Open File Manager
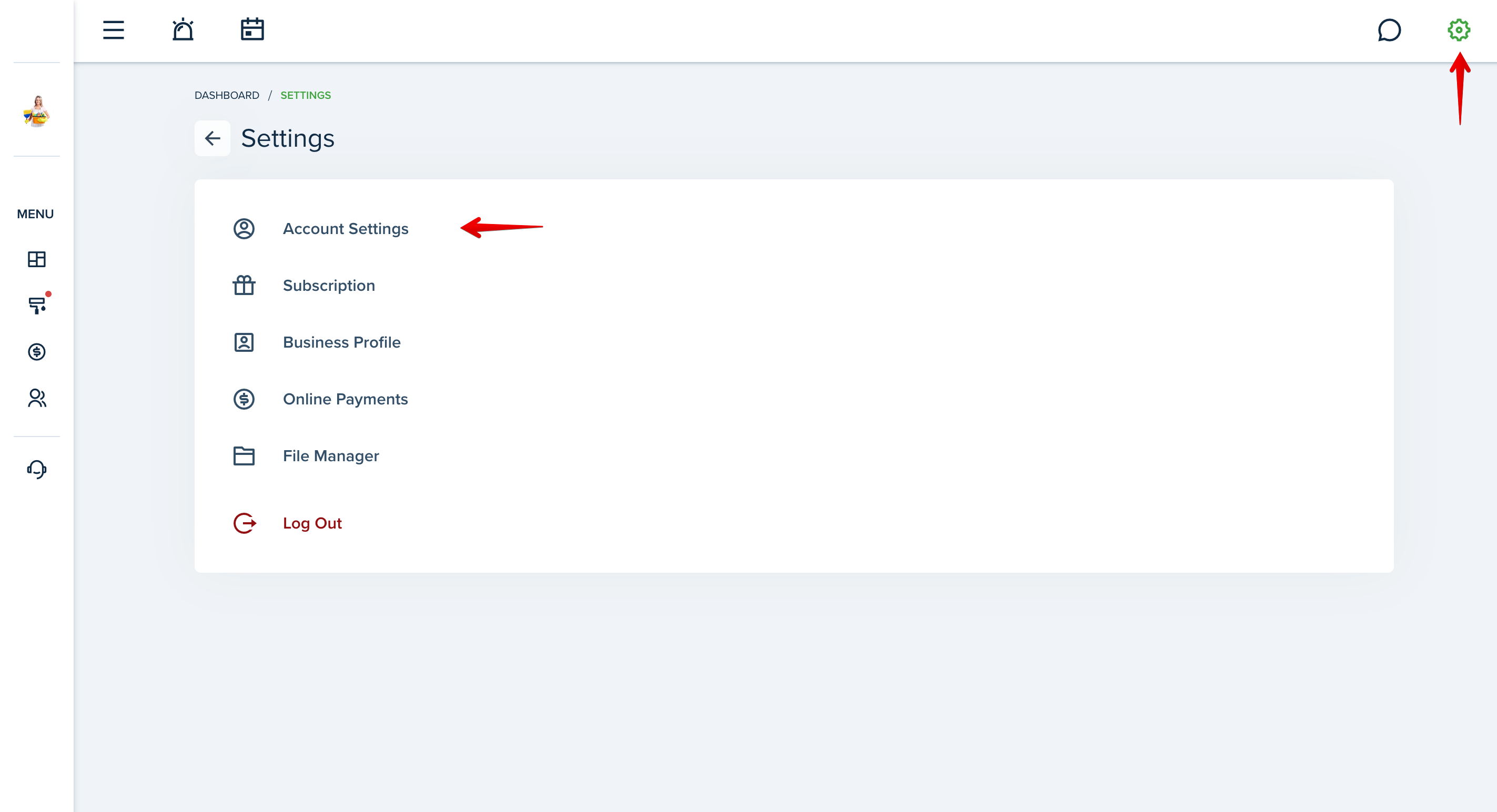This screenshot has height=812, width=1497. click(x=331, y=456)
